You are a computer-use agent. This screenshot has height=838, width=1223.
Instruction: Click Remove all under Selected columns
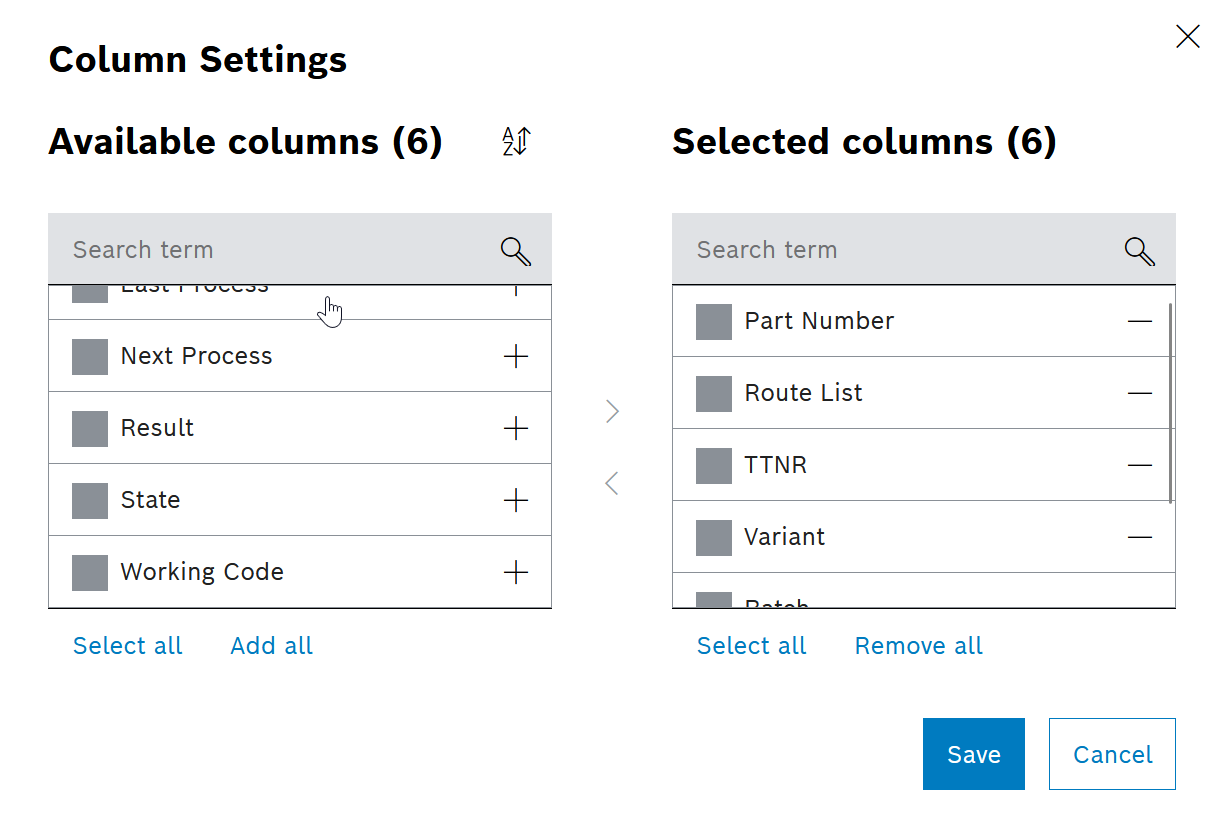pyautogui.click(x=918, y=645)
